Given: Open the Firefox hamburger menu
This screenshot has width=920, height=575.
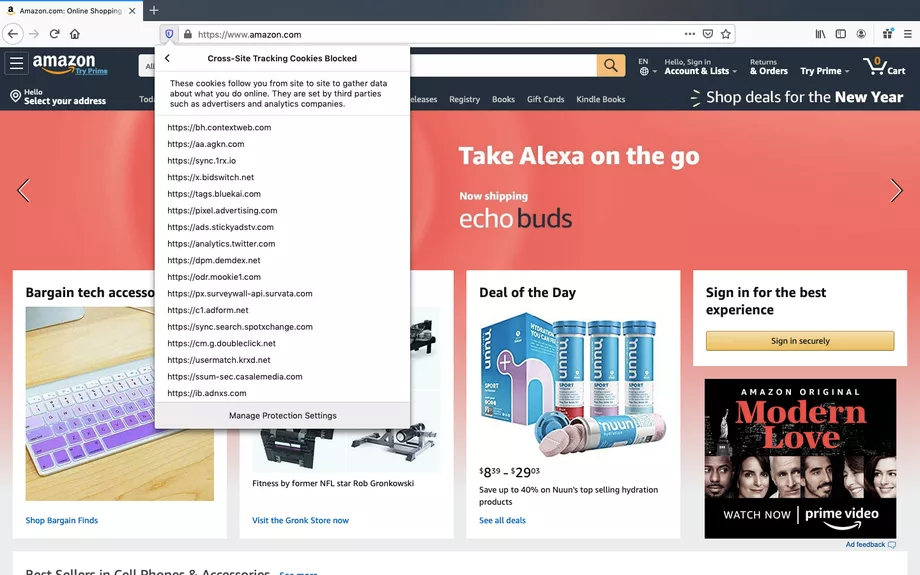Looking at the screenshot, I should 907,34.
